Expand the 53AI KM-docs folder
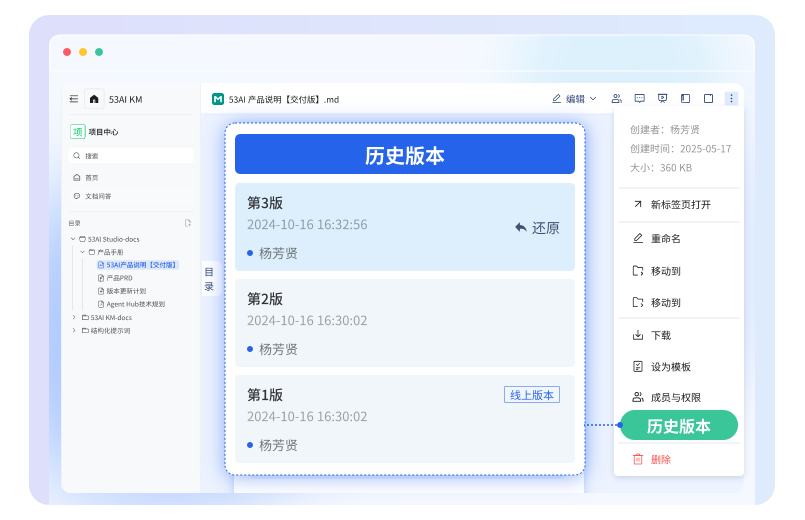805x520 pixels. coord(73,317)
